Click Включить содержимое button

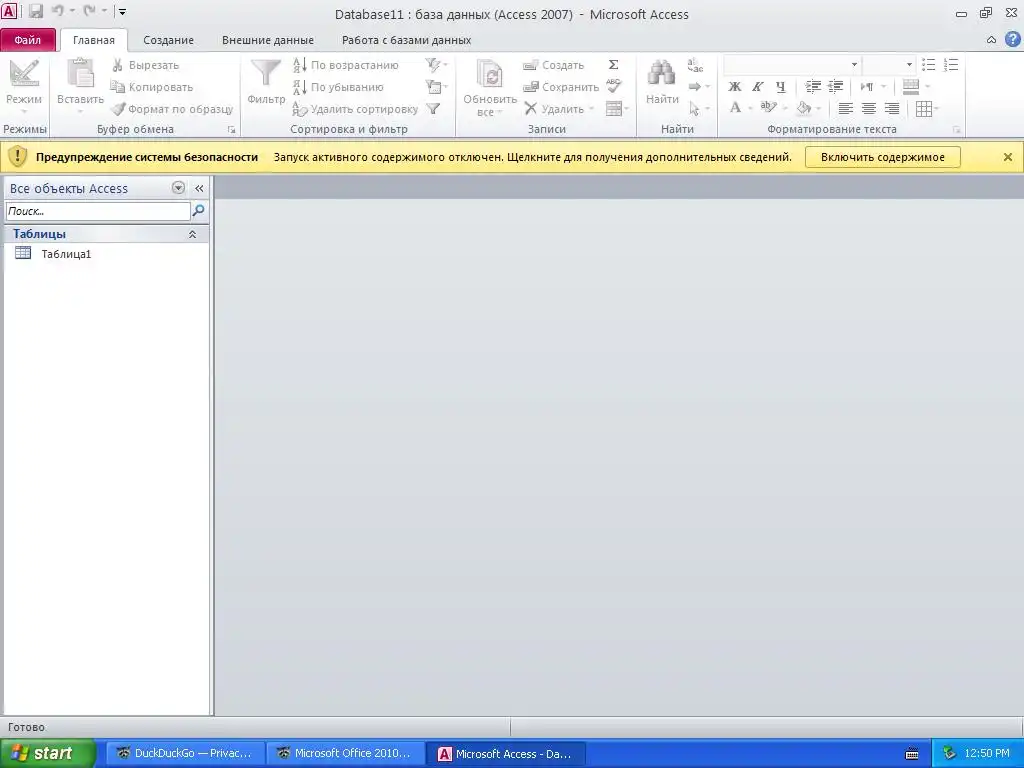pyautogui.click(x=882, y=157)
